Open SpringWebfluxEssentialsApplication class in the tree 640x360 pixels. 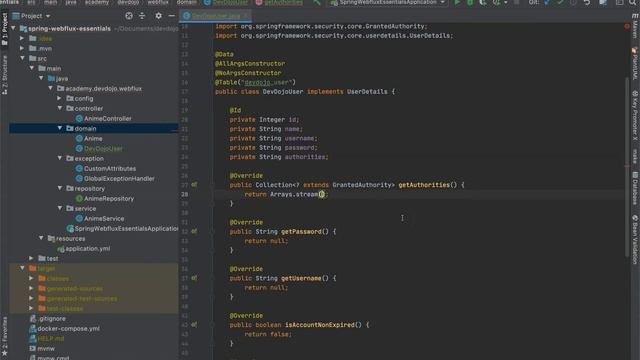pos(122,229)
